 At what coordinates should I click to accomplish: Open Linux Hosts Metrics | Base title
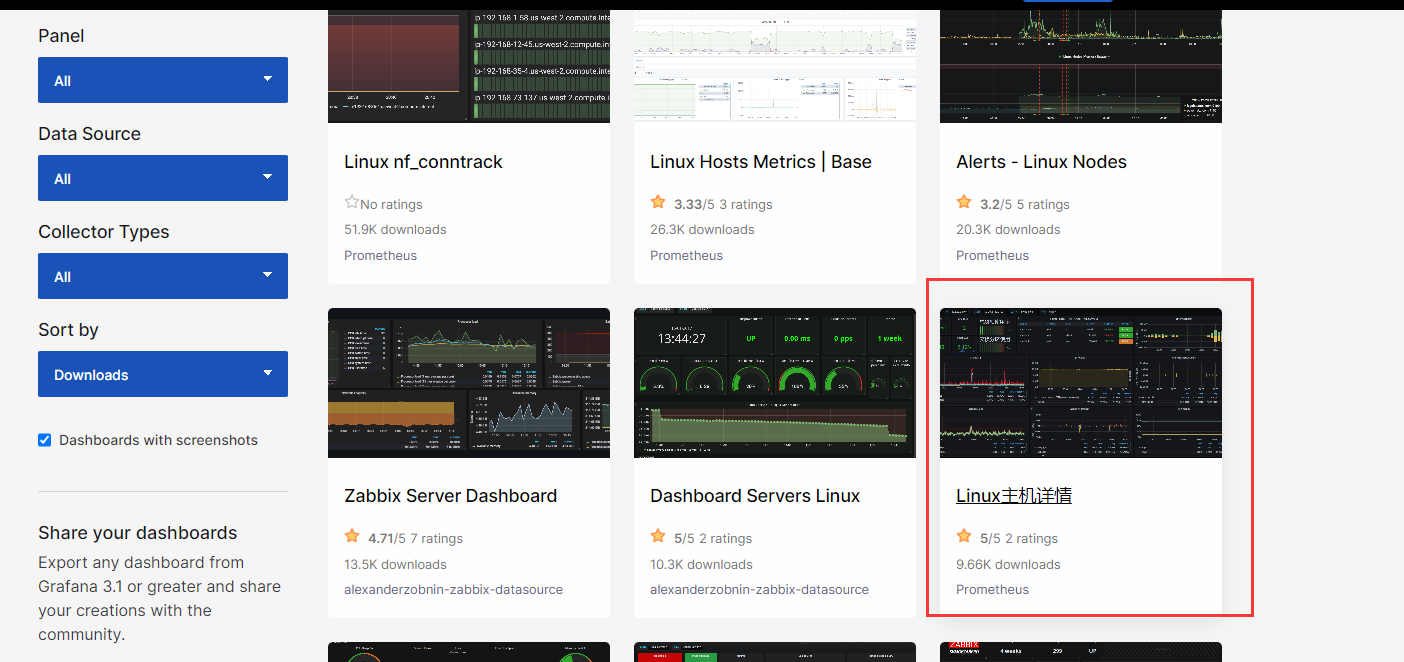[761, 162]
